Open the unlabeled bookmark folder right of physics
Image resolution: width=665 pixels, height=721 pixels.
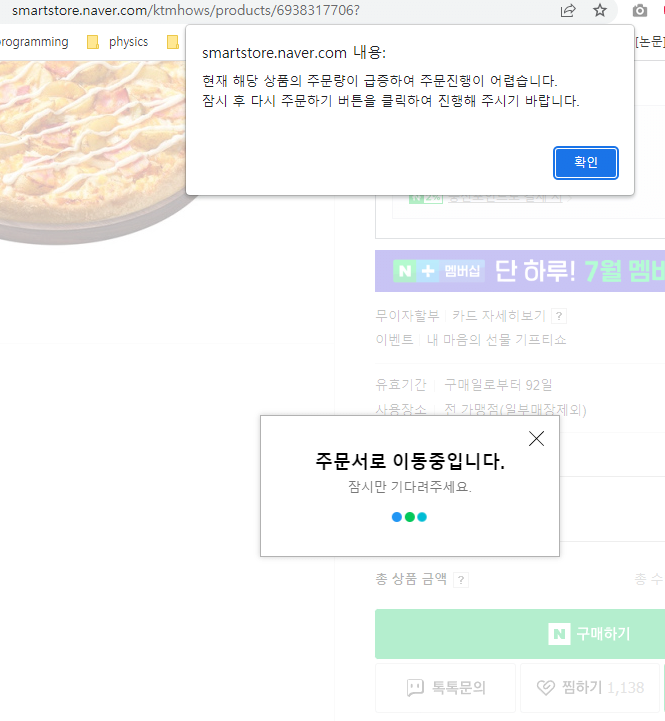(173, 42)
